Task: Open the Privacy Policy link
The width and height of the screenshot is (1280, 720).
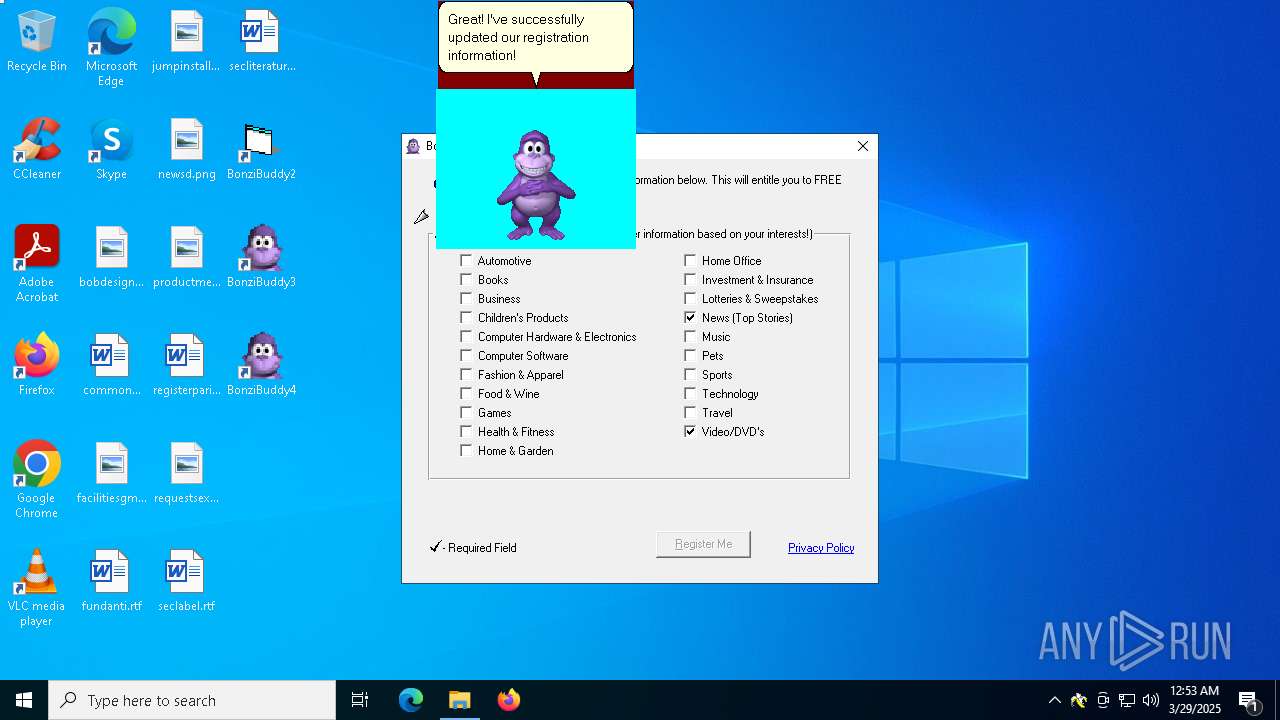Action: click(821, 548)
